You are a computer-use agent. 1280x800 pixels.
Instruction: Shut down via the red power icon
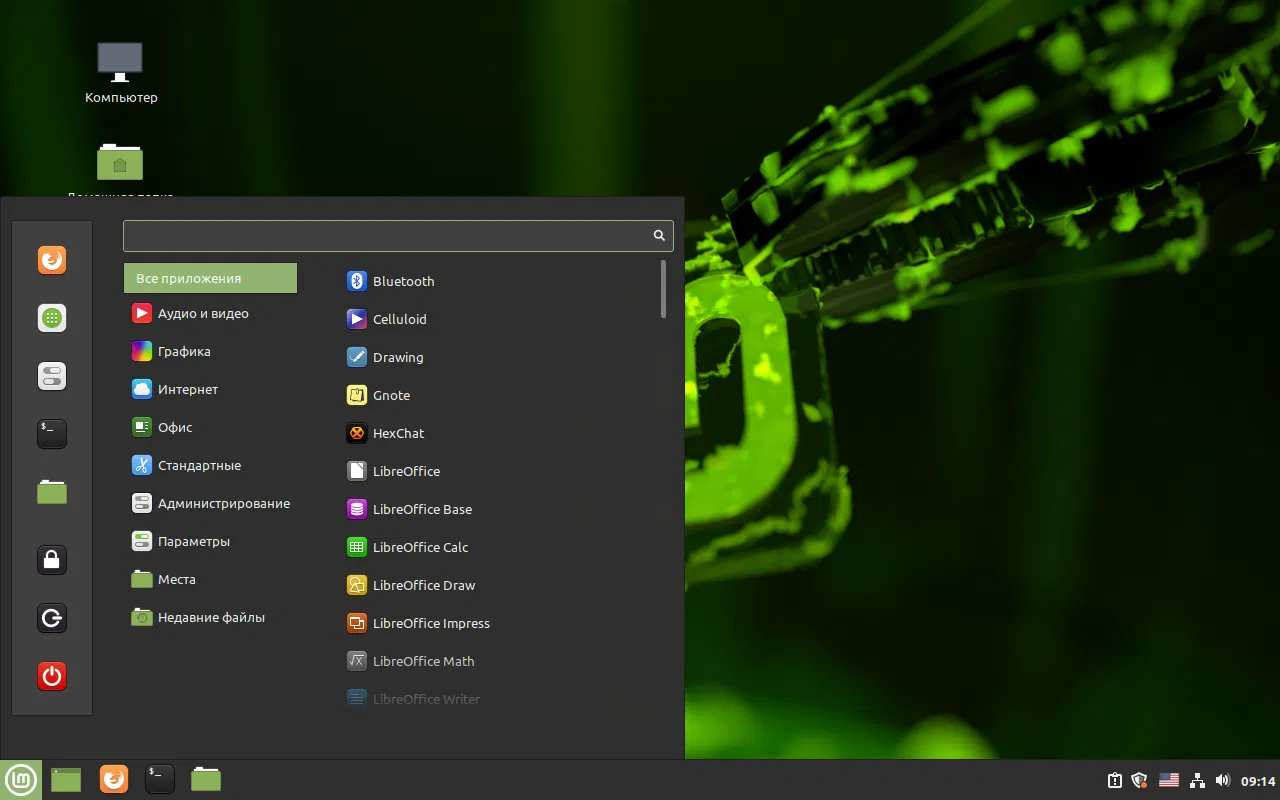[x=51, y=675]
